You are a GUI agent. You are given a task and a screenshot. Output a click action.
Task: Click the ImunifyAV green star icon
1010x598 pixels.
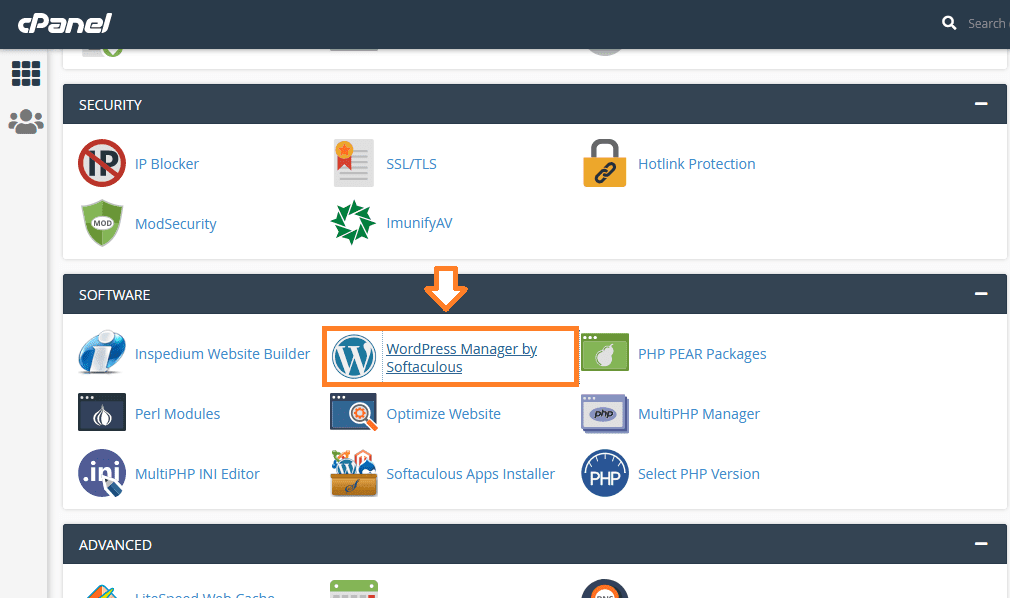[353, 223]
